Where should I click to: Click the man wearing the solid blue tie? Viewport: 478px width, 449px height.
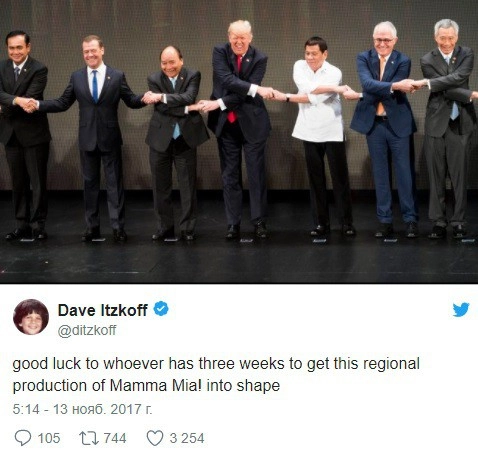point(98,137)
